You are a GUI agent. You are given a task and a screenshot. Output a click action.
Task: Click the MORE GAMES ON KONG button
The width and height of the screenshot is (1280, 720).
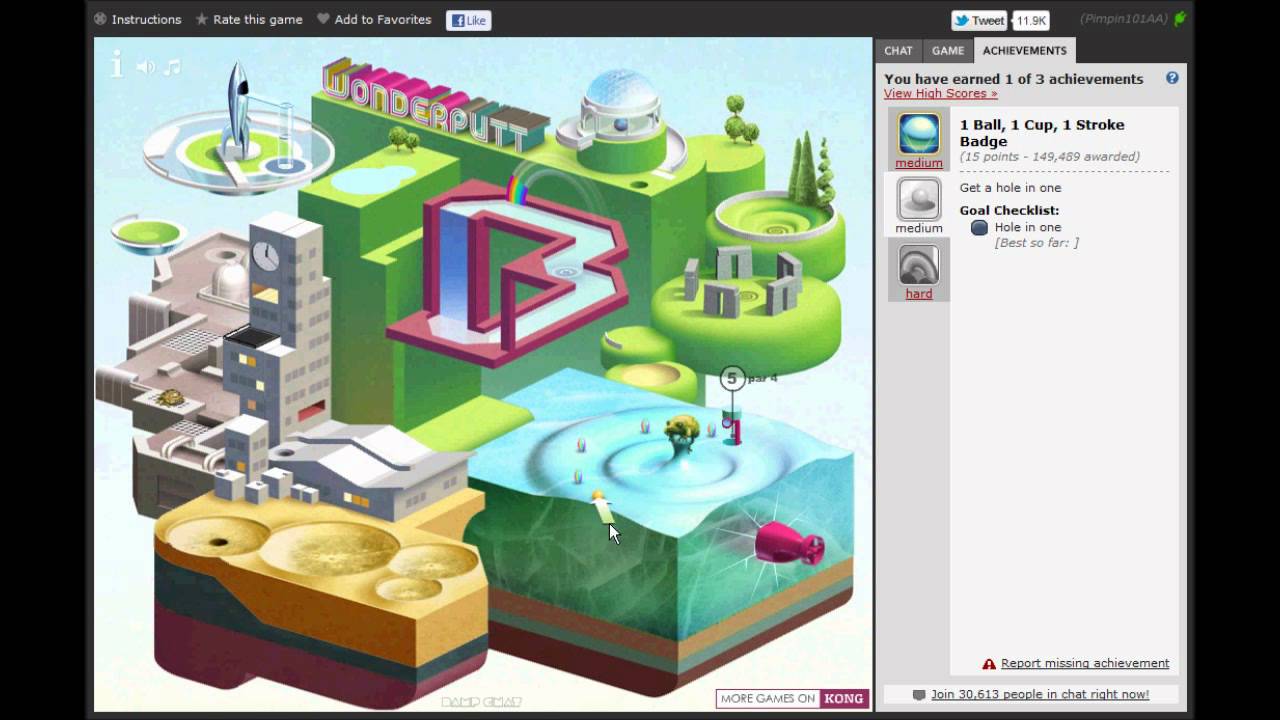click(x=792, y=698)
